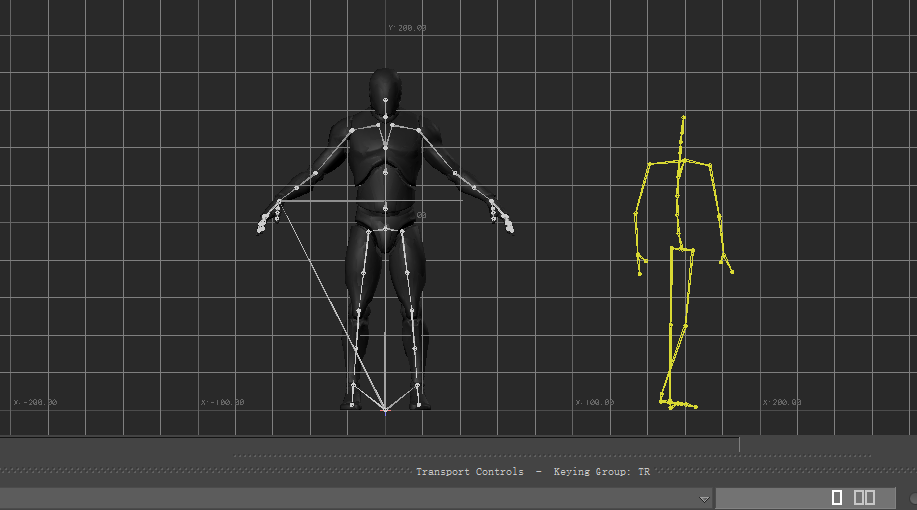Switch to the single-pane viewer layout icon
The height and width of the screenshot is (510, 917).
837,497
